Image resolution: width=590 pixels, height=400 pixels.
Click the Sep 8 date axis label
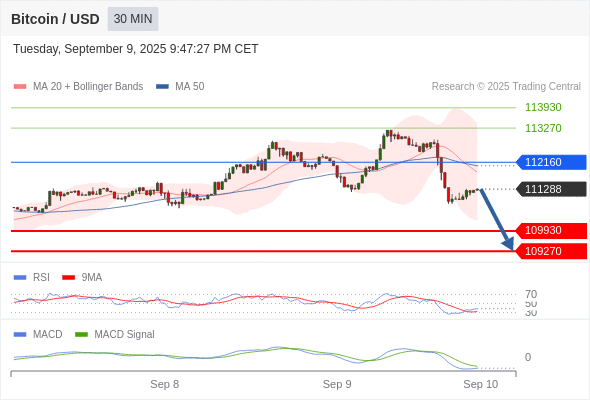click(x=164, y=384)
